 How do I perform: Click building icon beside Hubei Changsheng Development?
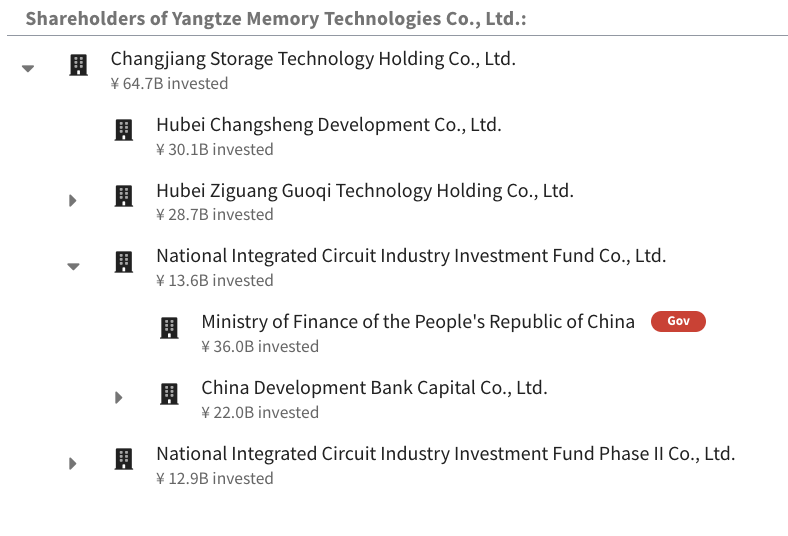pyautogui.click(x=124, y=130)
